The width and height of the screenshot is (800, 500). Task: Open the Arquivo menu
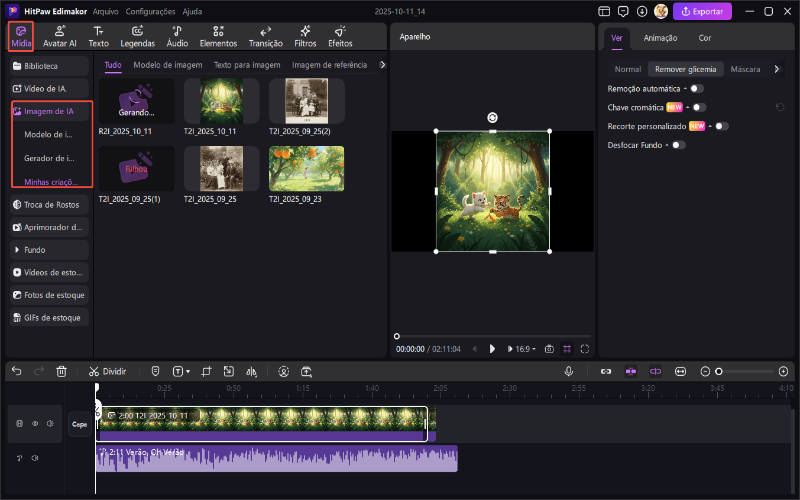(x=105, y=11)
